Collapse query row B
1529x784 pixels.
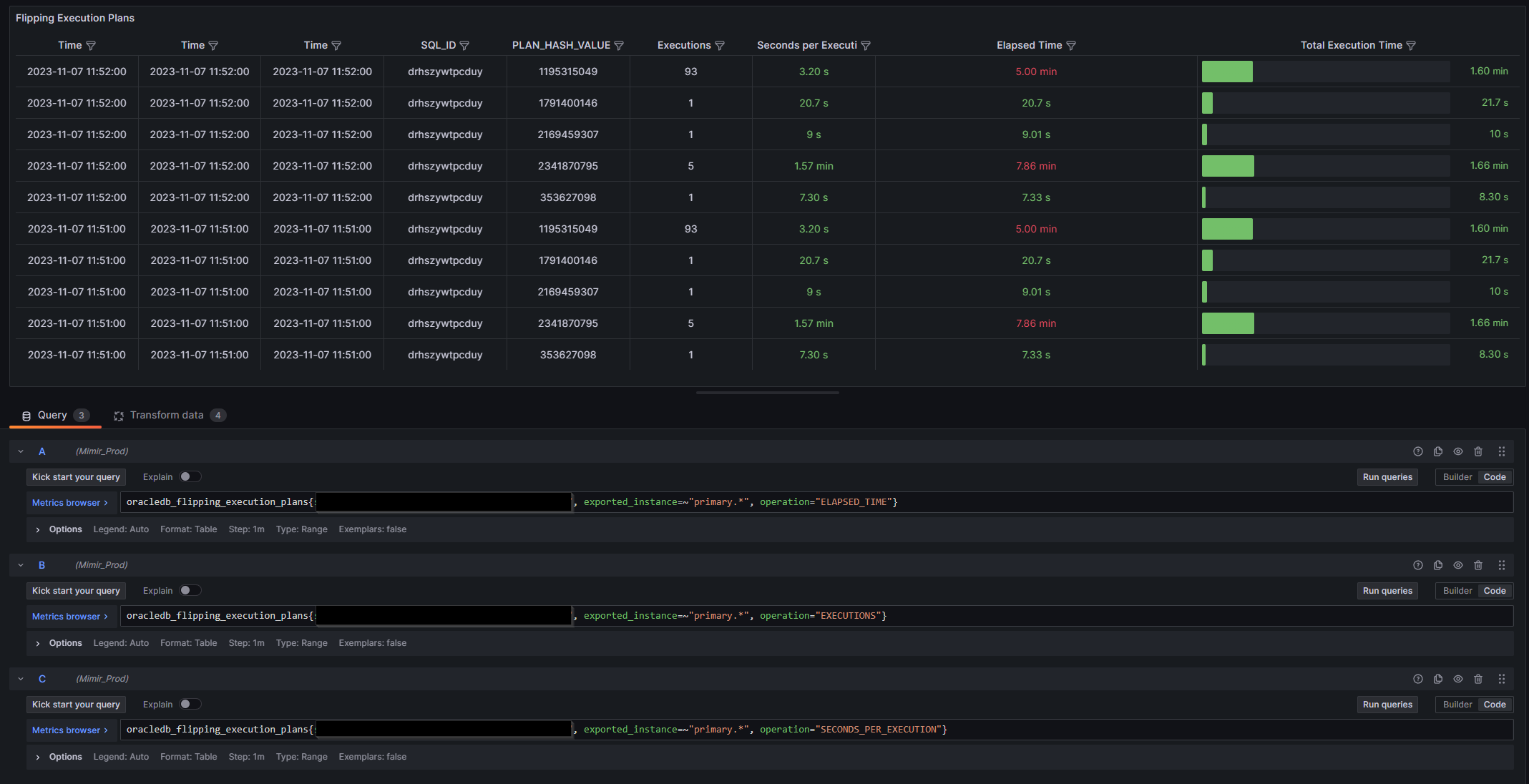pyautogui.click(x=21, y=565)
